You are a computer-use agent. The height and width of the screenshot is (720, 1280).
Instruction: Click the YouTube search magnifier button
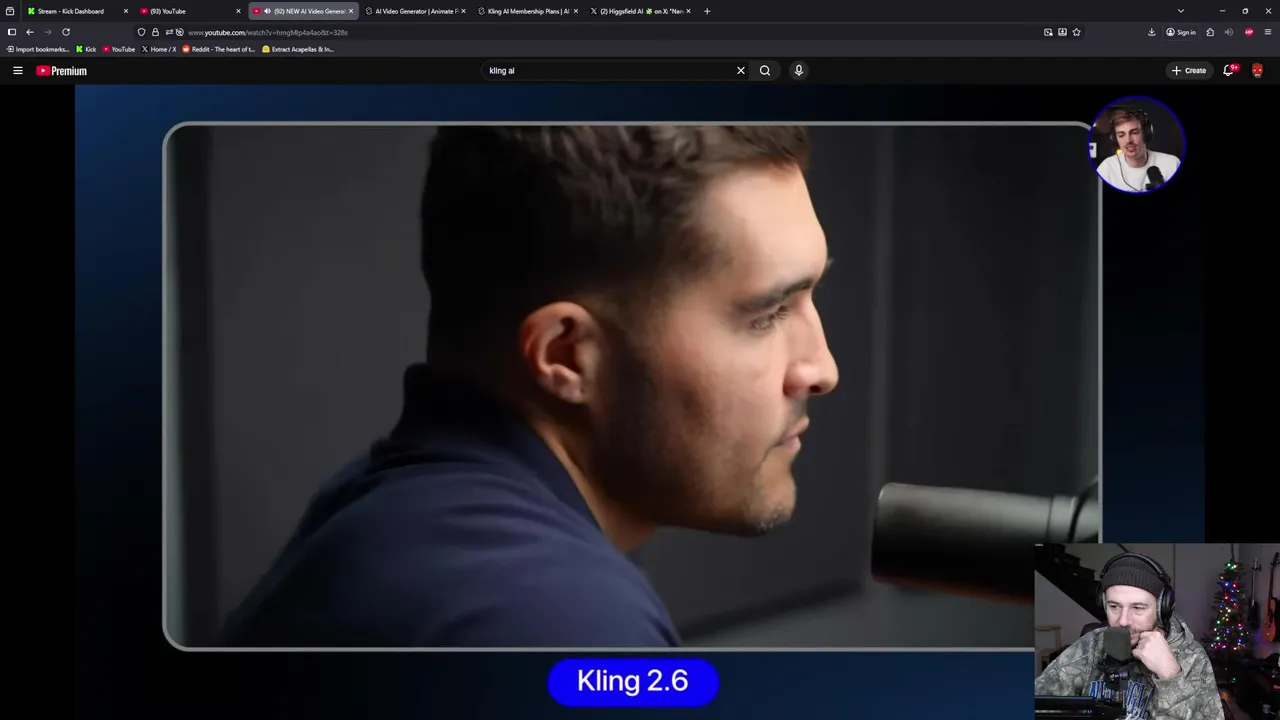pos(765,71)
